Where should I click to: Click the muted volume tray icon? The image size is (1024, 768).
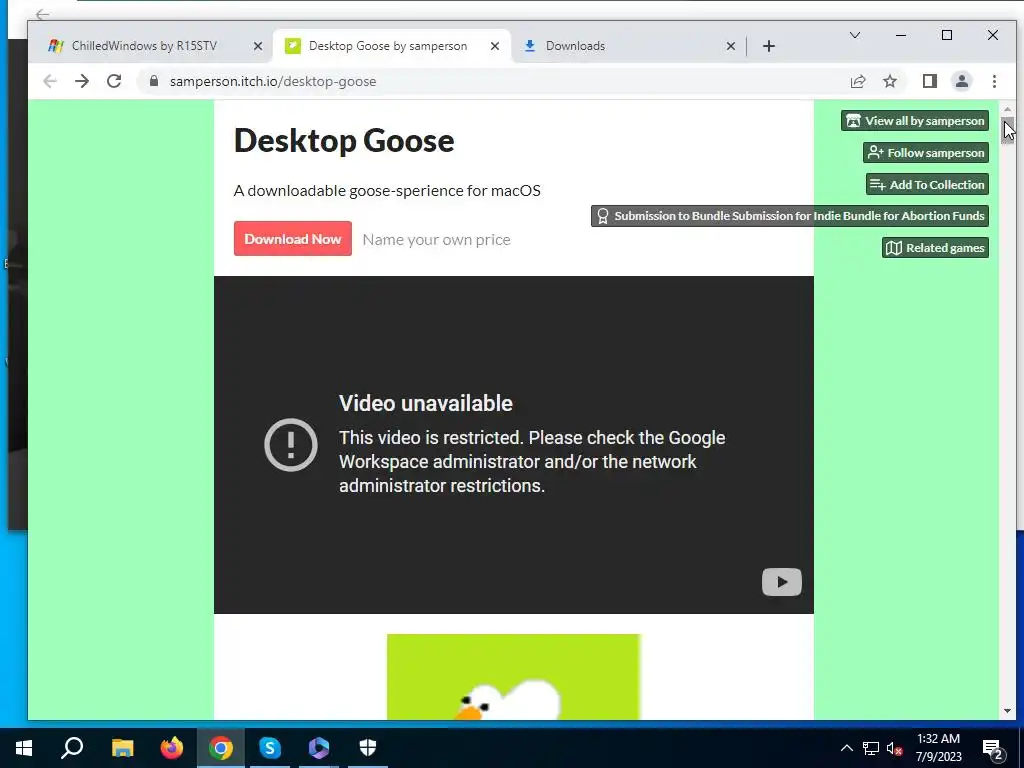point(894,748)
